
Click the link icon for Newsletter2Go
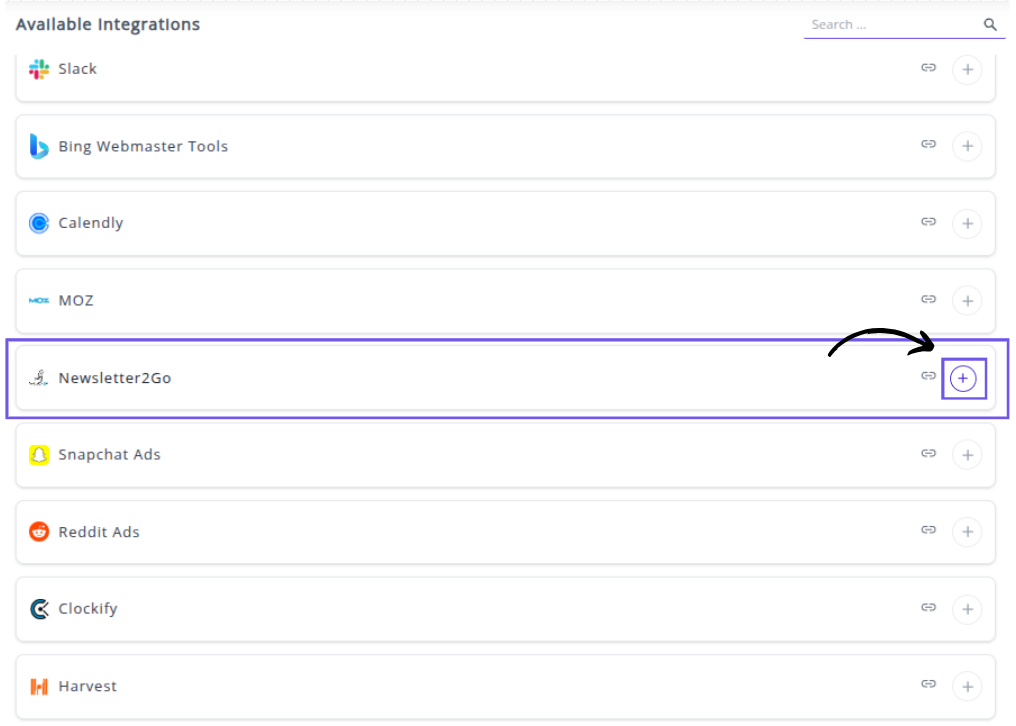(x=928, y=376)
